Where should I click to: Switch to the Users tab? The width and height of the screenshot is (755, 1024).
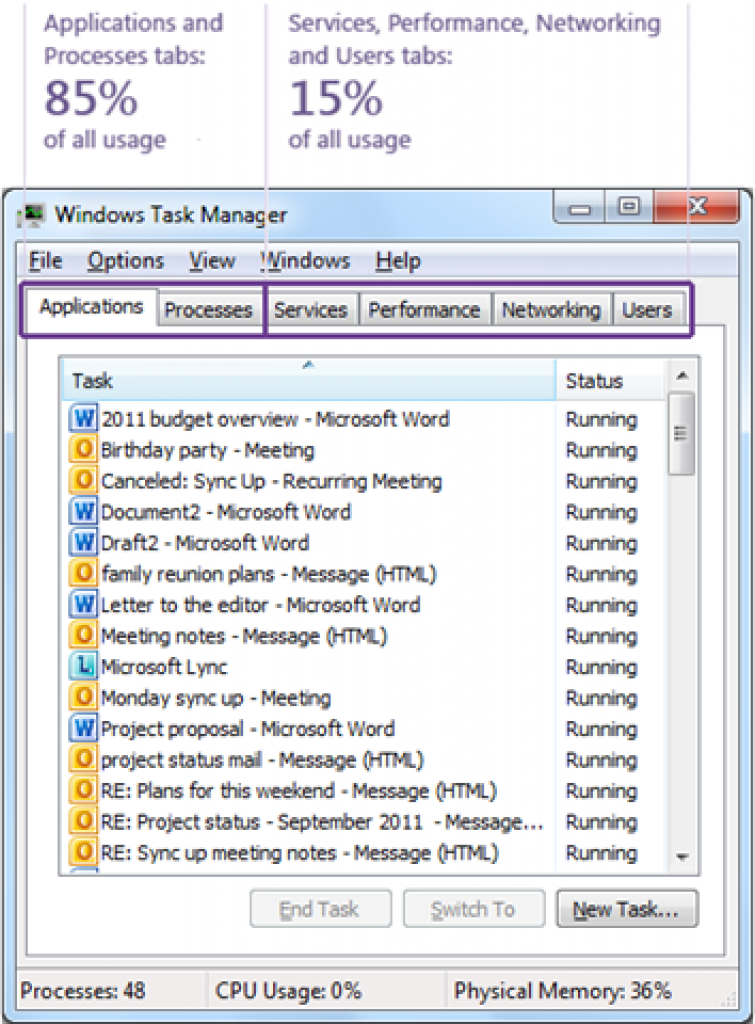647,310
